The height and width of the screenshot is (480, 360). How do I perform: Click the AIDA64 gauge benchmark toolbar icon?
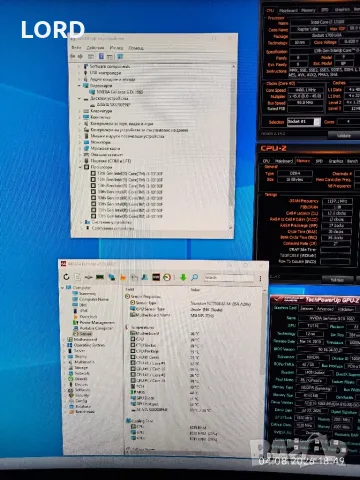coord(167,277)
